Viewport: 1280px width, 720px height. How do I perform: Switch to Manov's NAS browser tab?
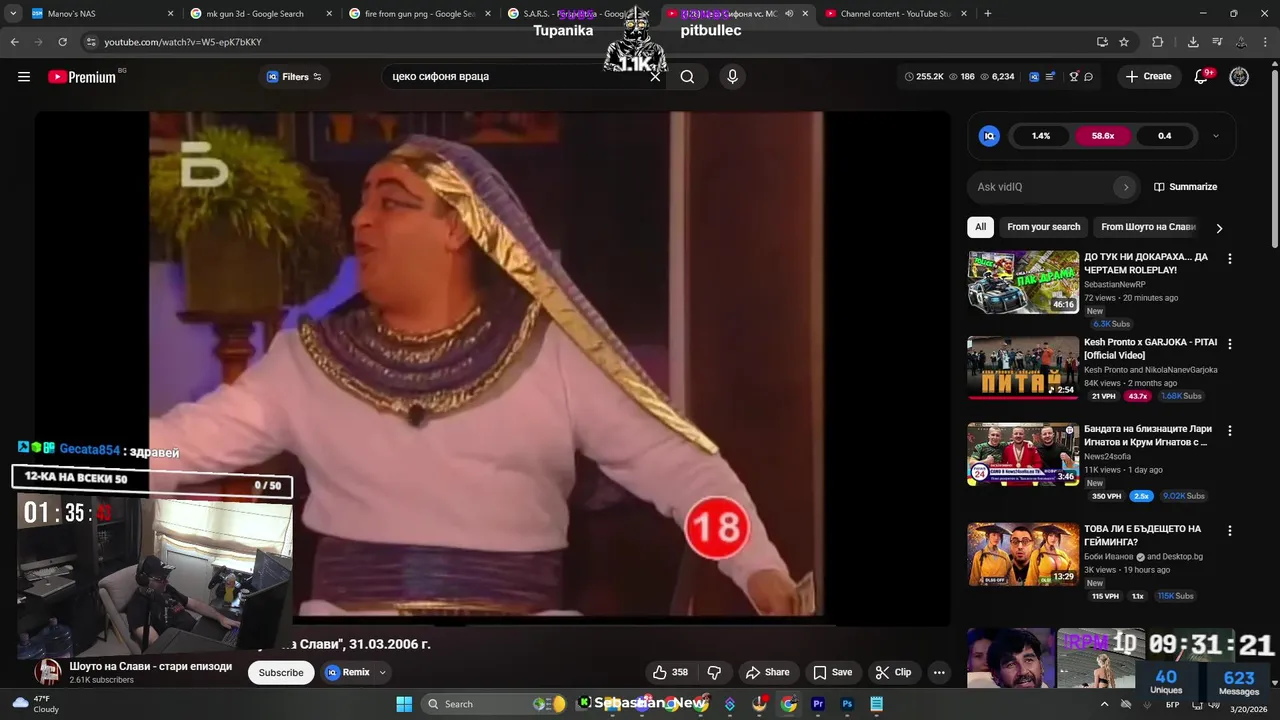tap(100, 14)
